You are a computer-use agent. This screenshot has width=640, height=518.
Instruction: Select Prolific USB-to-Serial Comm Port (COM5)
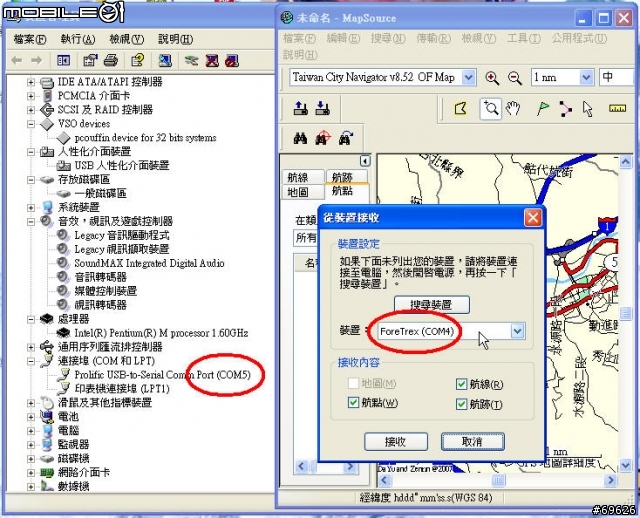pyautogui.click(x=162, y=375)
